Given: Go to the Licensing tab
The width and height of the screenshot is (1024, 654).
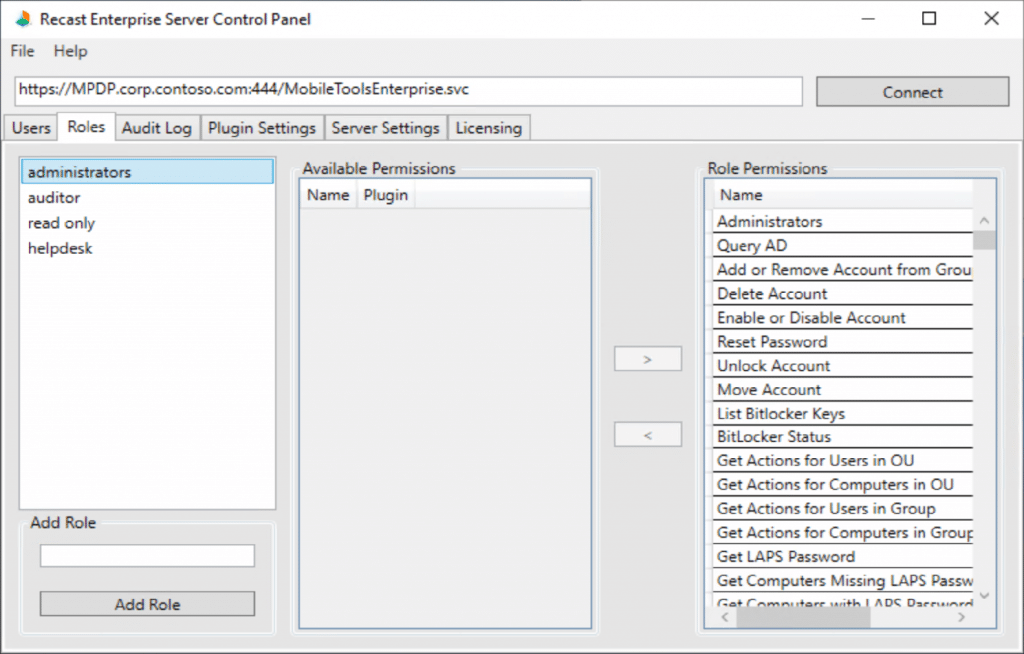Looking at the screenshot, I should [488, 128].
